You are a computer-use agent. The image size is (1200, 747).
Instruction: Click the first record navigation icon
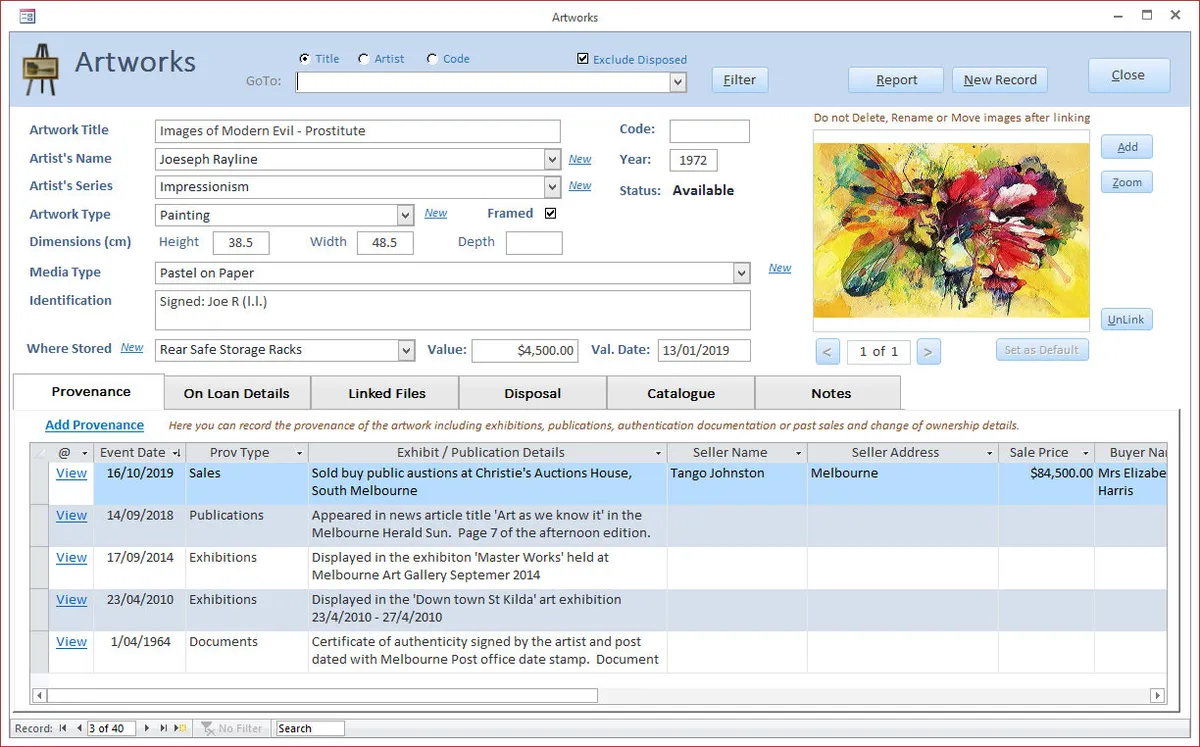click(62, 728)
